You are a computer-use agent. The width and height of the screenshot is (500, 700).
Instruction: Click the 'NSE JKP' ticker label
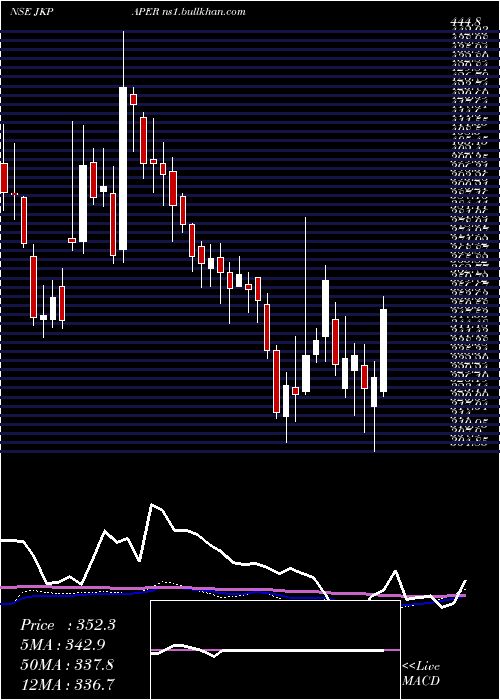click(x=32, y=12)
